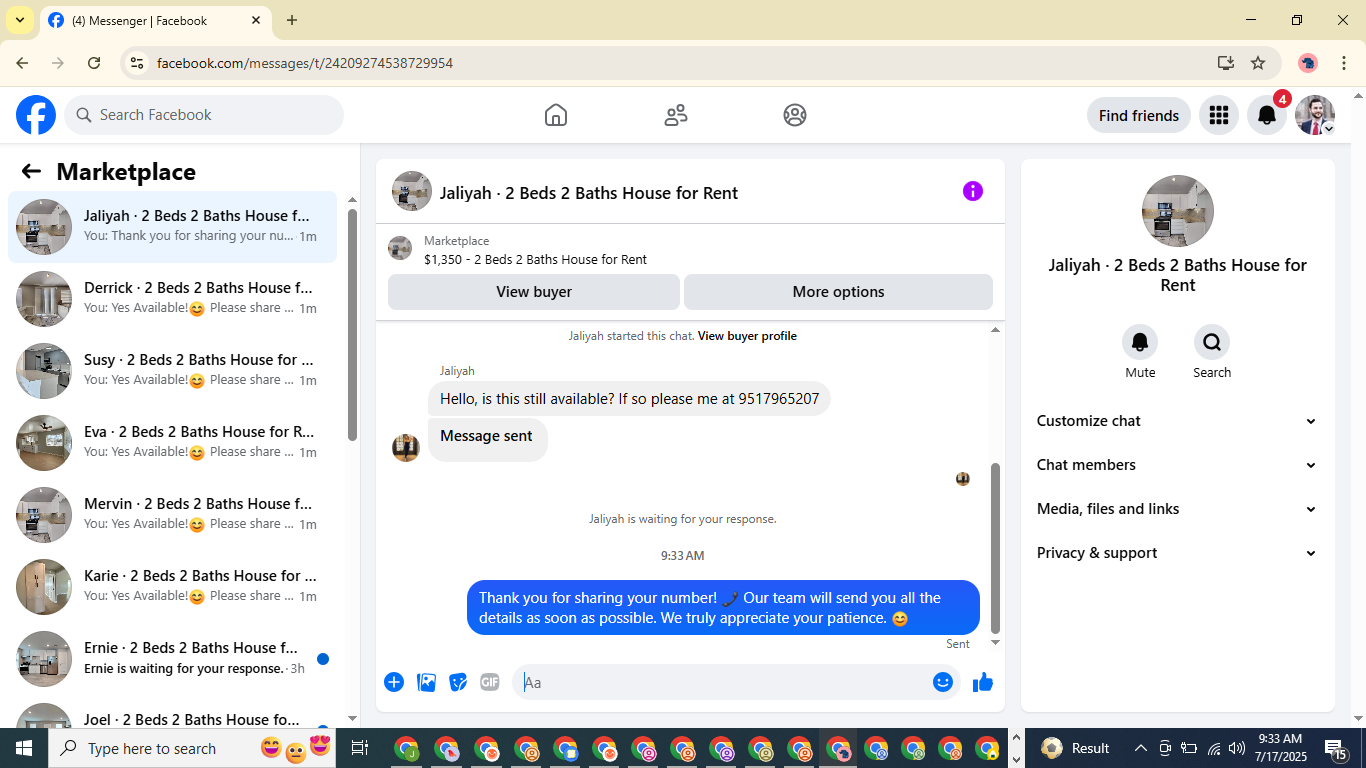Open the account profile picture menu
The width and height of the screenshot is (1366, 768).
tap(1315, 115)
